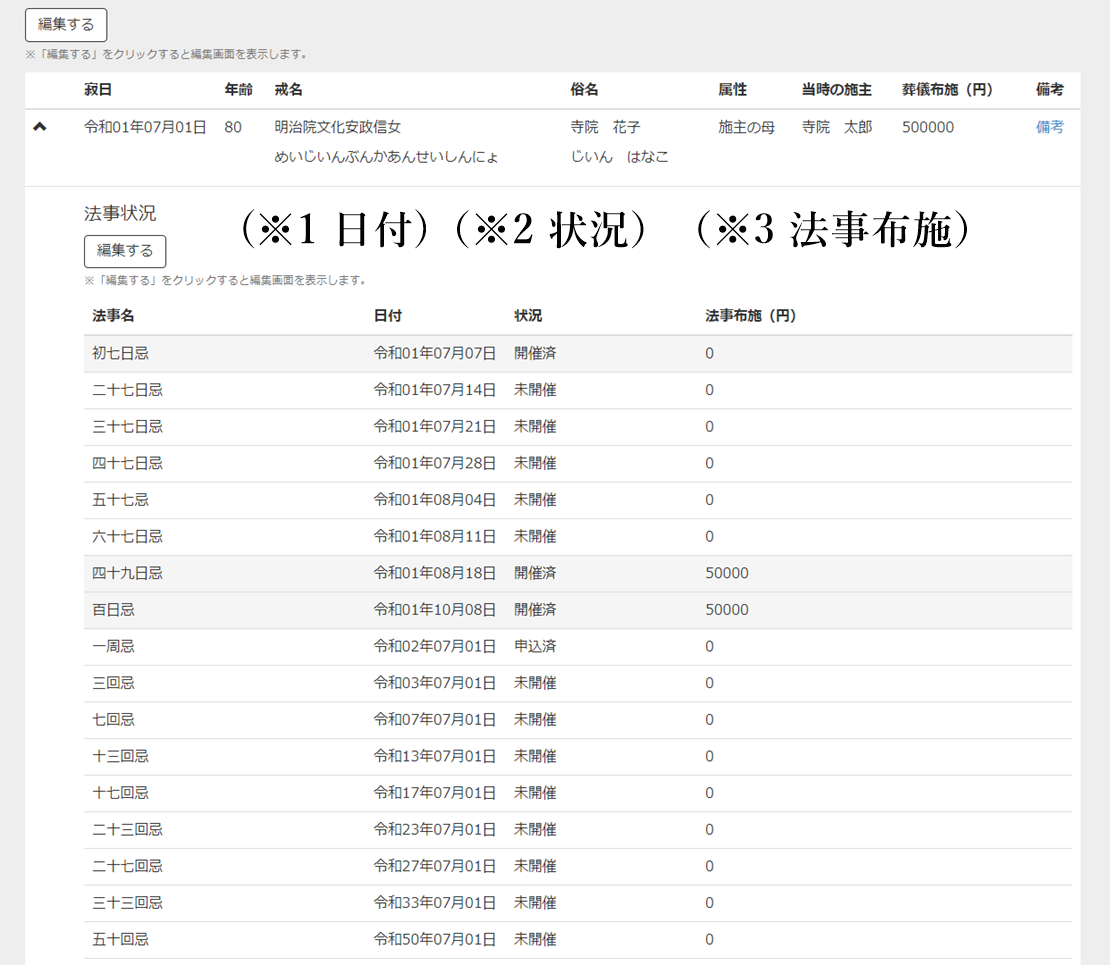Click the 50000 amount in the 四十九日忌 row
Image resolution: width=1110 pixels, height=965 pixels.
click(726, 573)
